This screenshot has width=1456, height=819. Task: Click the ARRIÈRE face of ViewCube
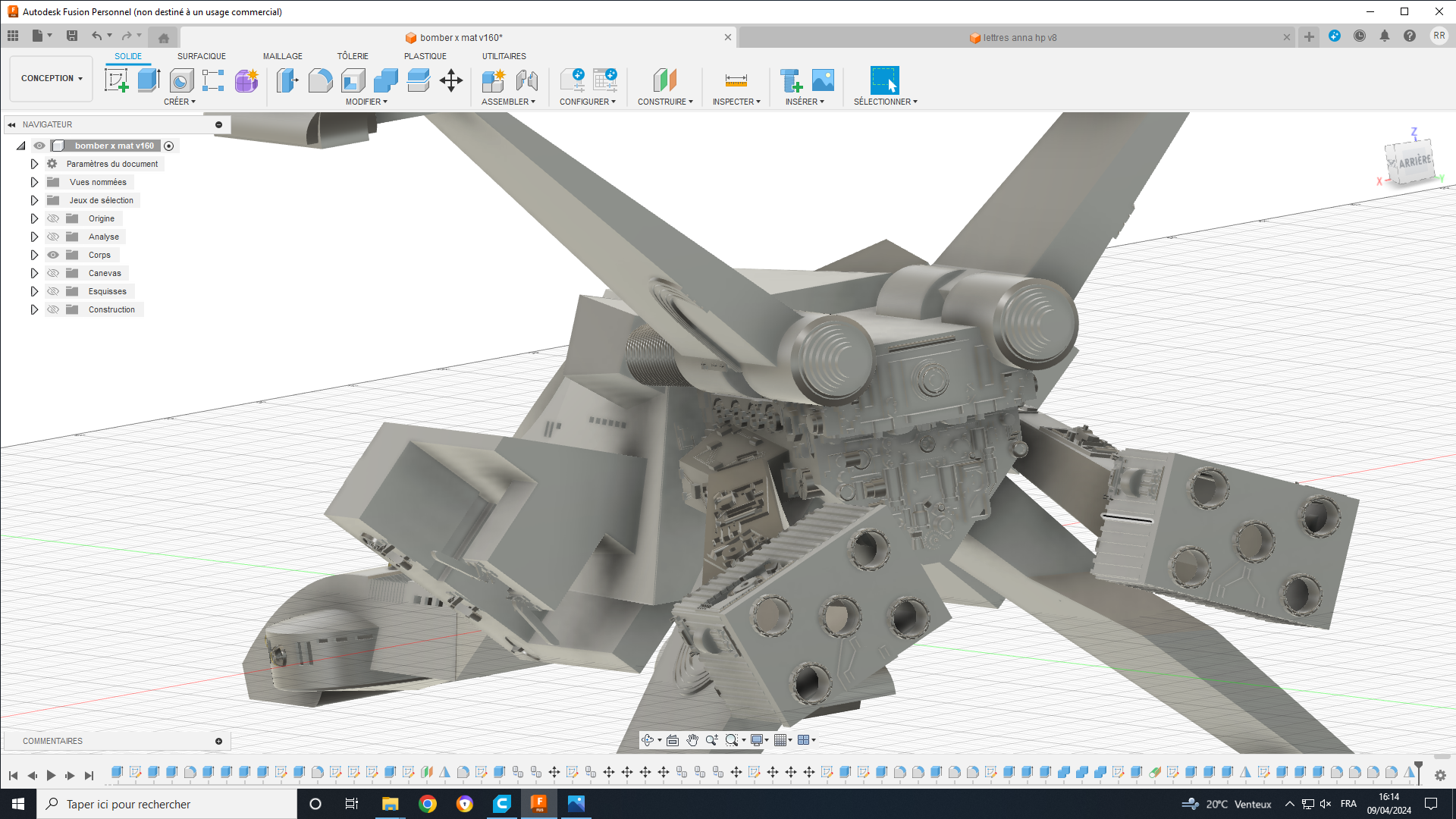point(1414,162)
